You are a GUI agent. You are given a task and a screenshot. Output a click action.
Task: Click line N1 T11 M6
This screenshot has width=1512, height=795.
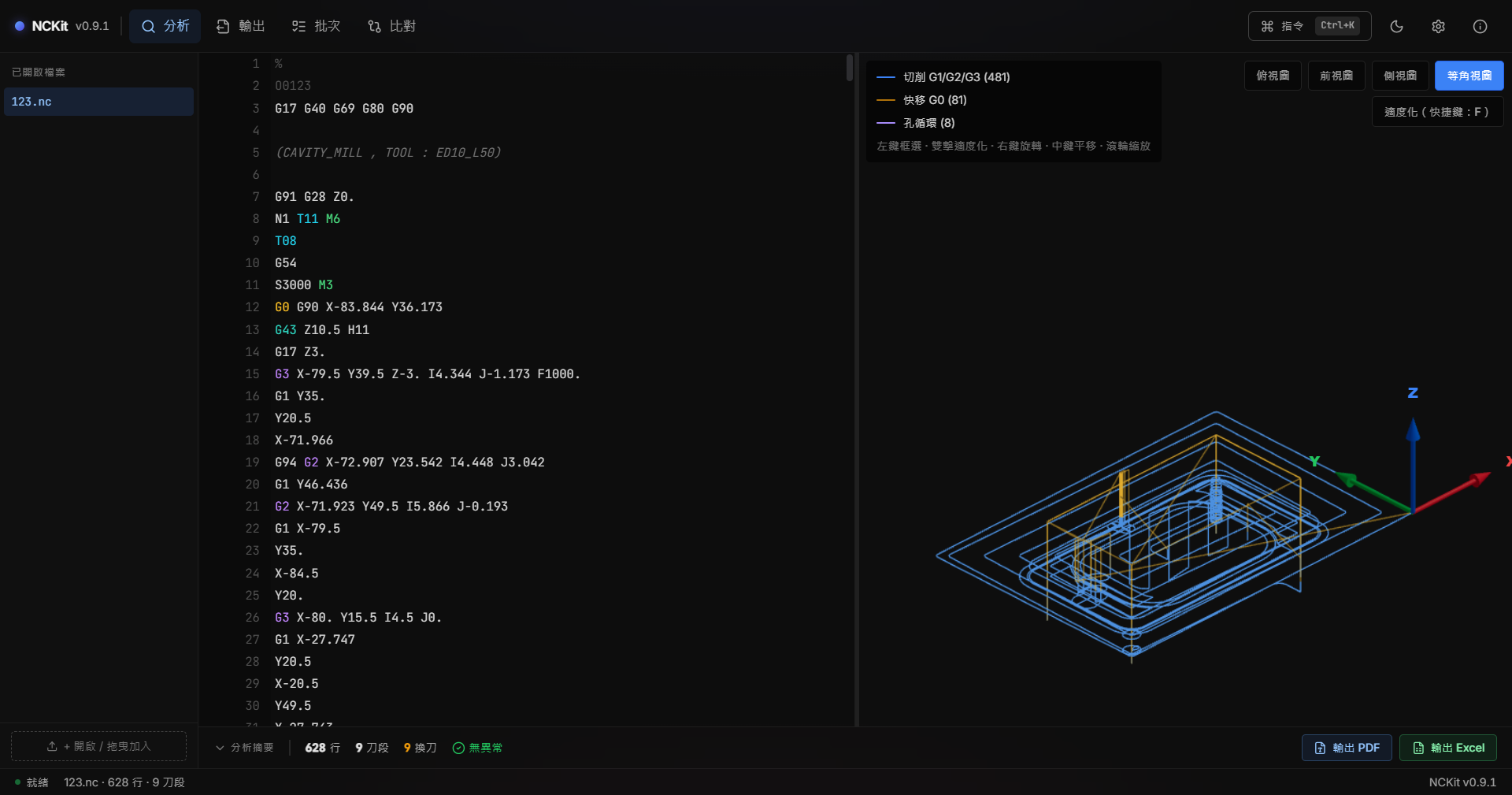coord(307,218)
